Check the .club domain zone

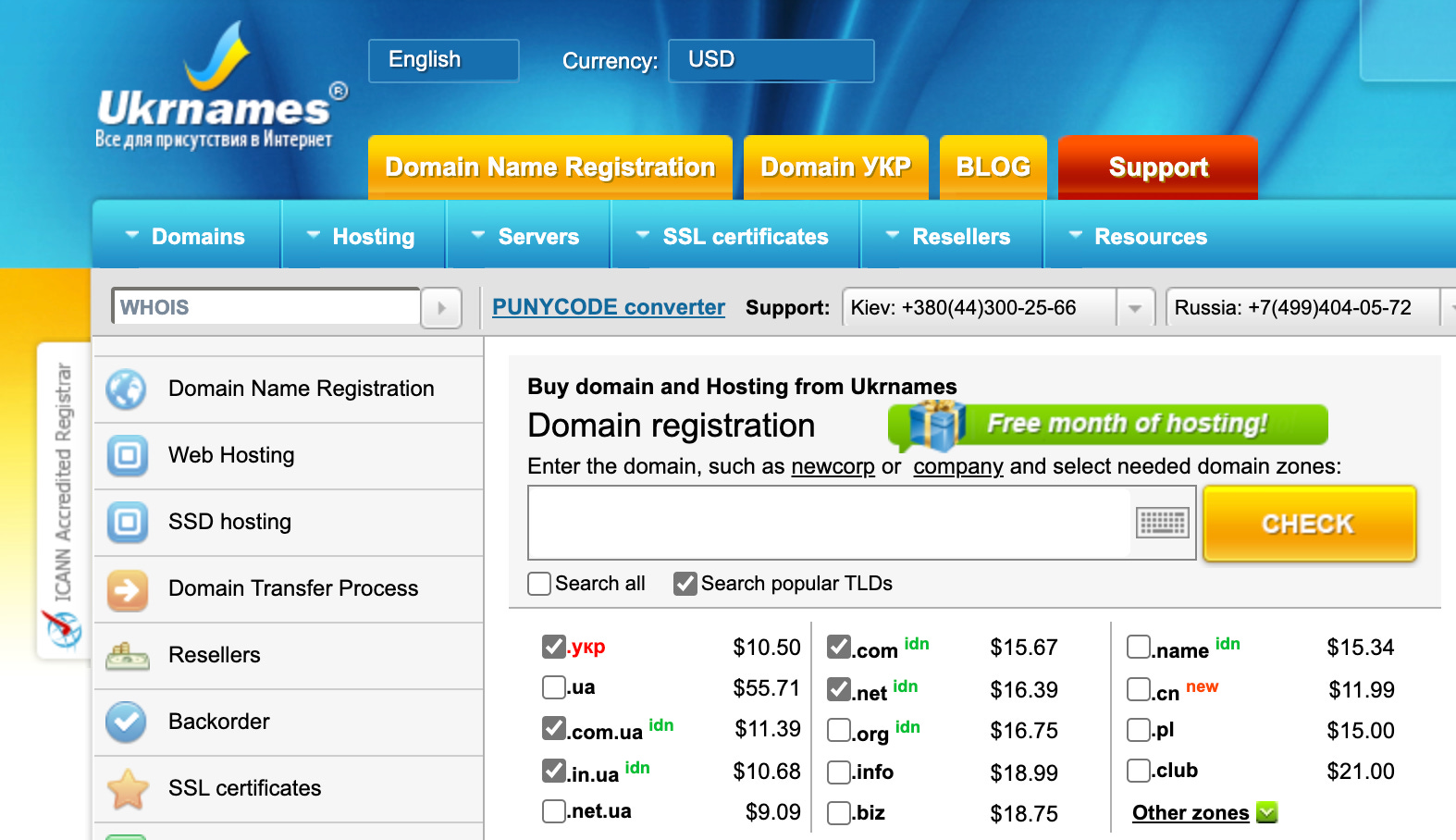(1139, 771)
